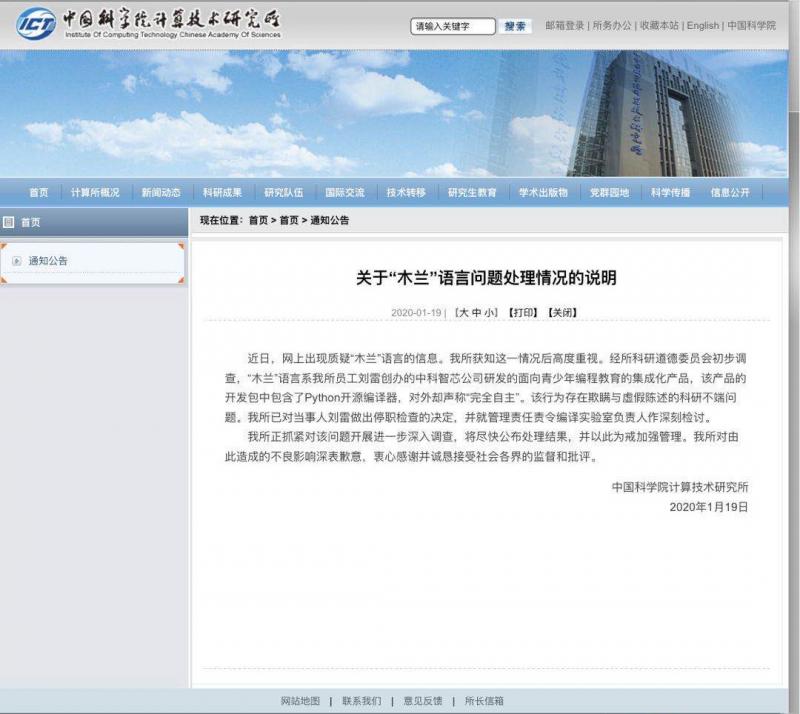Click the publish date 2020-01-19
The width and height of the screenshot is (800, 714).
pyautogui.click(x=416, y=313)
